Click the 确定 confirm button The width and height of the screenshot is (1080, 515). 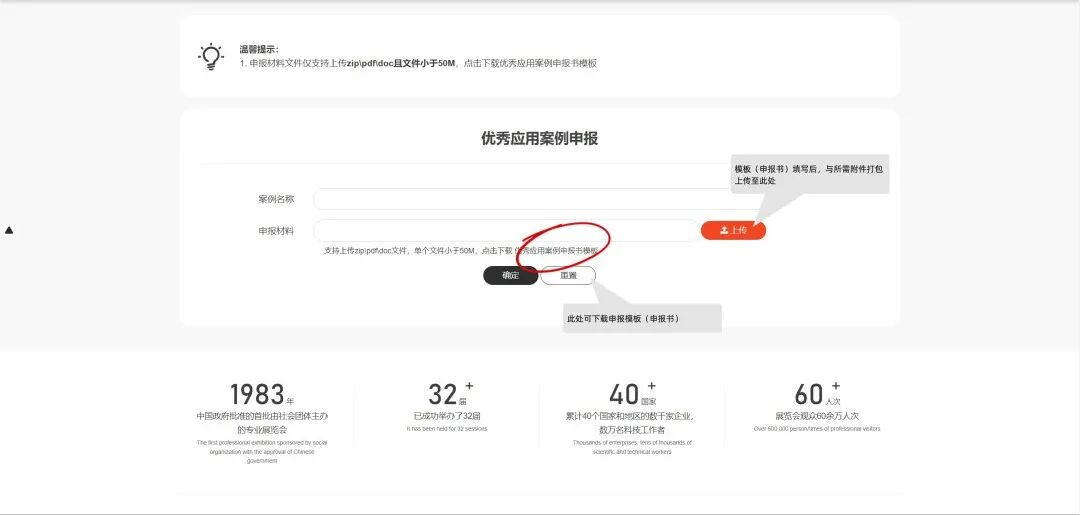(x=510, y=275)
